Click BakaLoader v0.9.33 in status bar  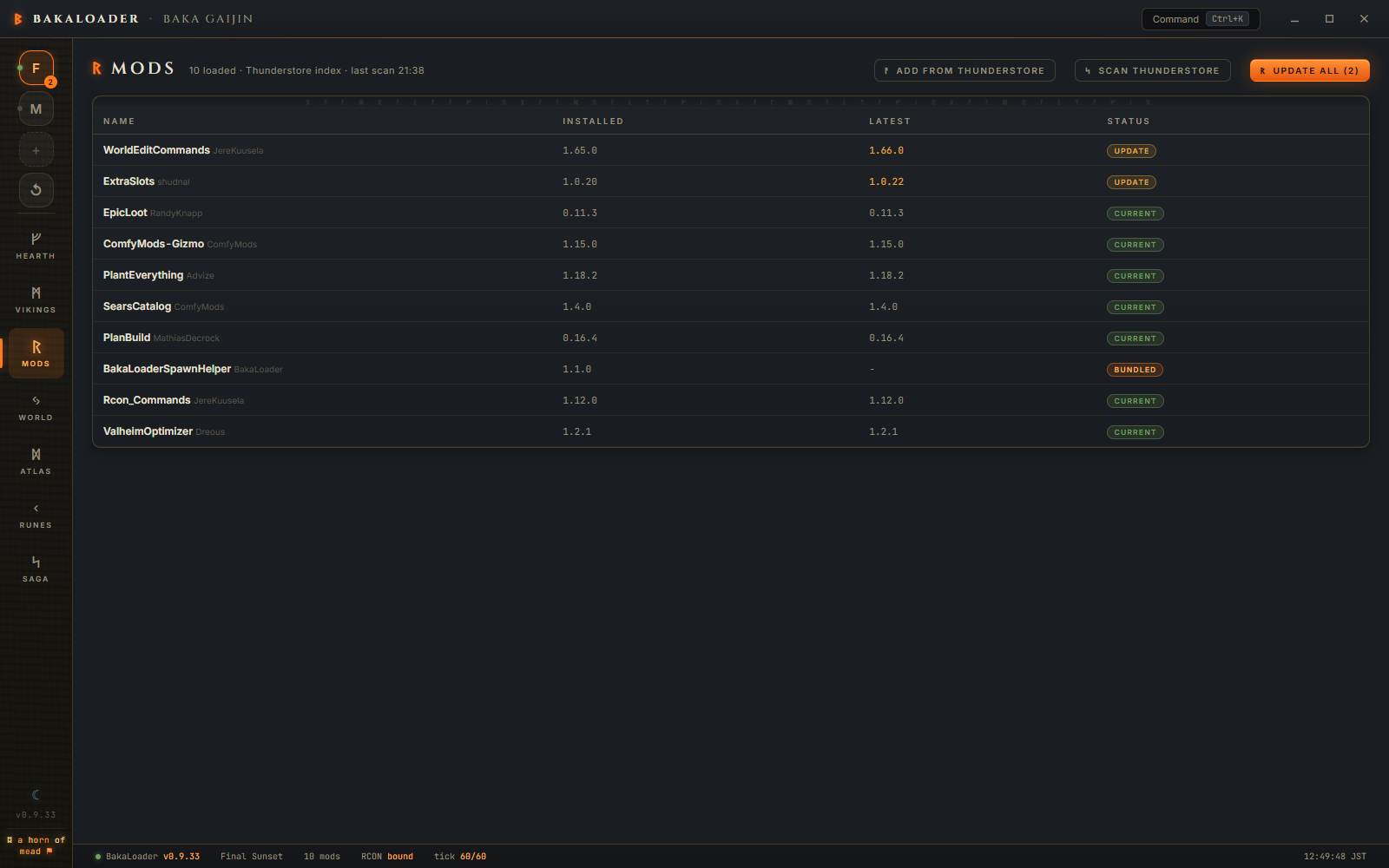148,857
